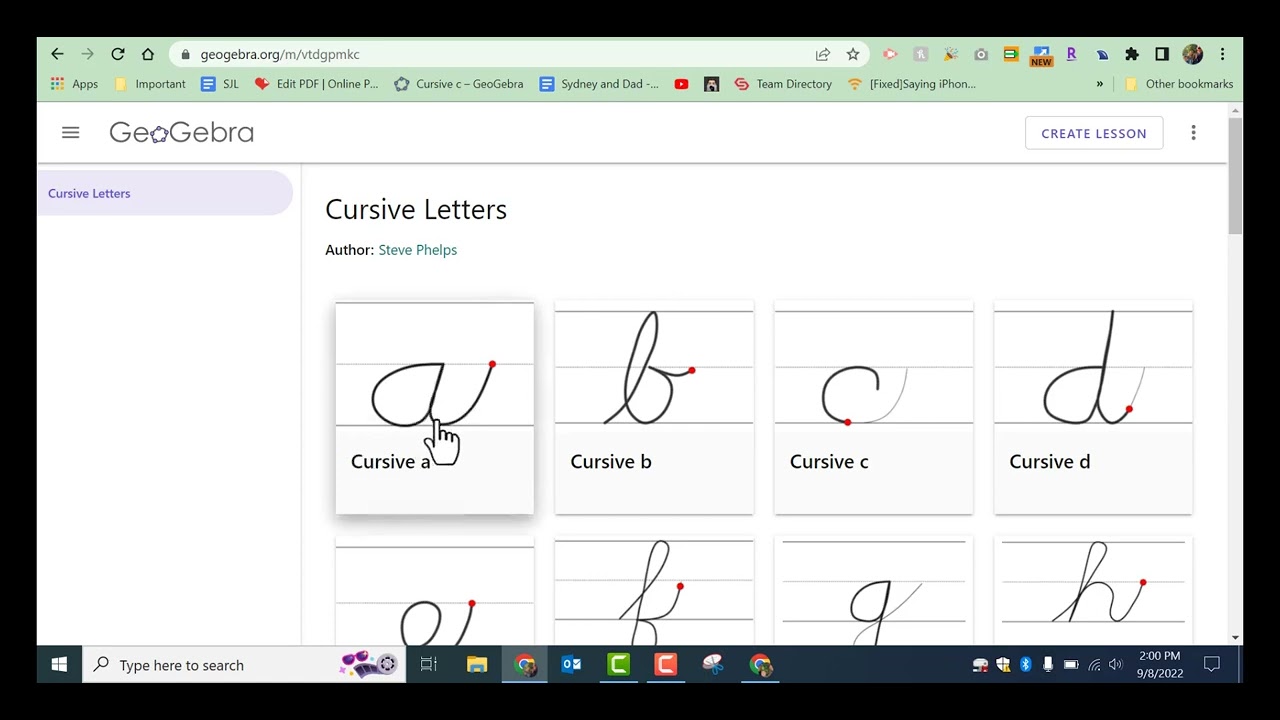Open GeoGebra page options three-dot menu

tap(1193, 133)
